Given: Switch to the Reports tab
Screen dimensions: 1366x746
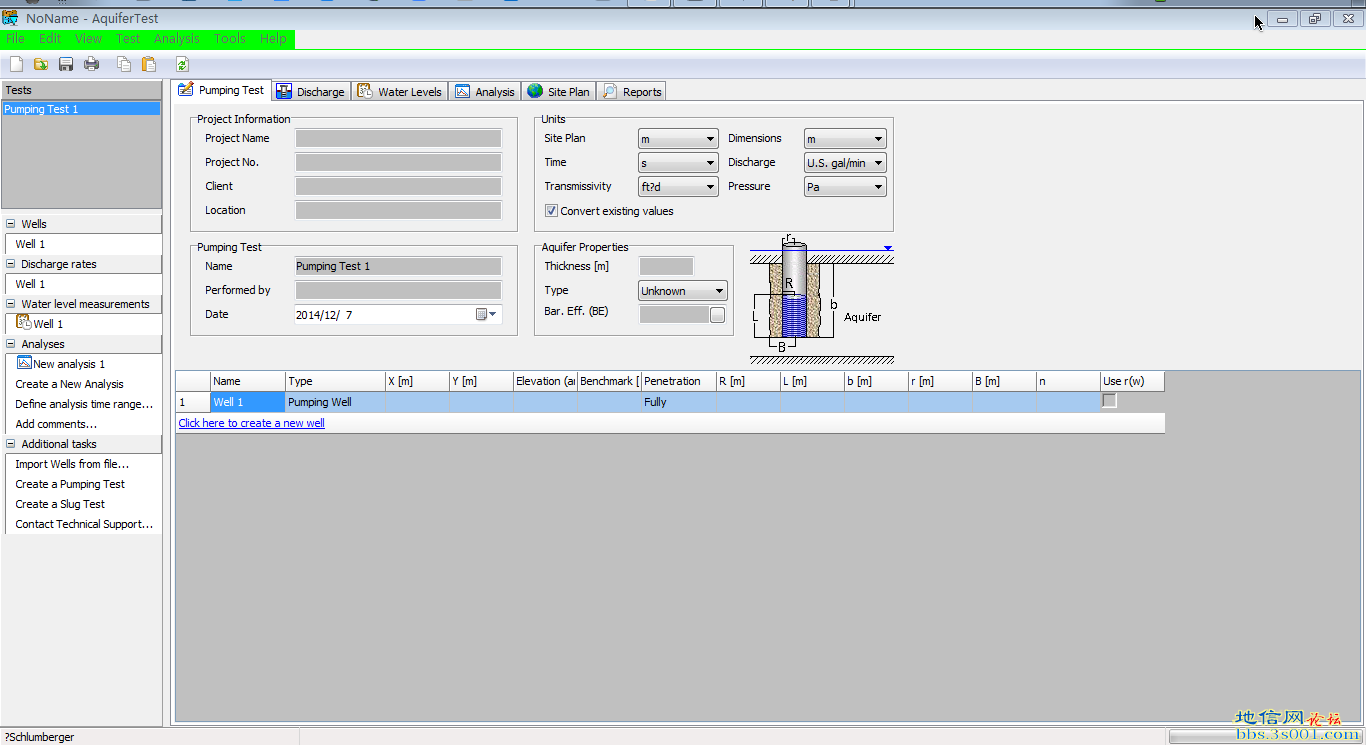Looking at the screenshot, I should (632, 91).
